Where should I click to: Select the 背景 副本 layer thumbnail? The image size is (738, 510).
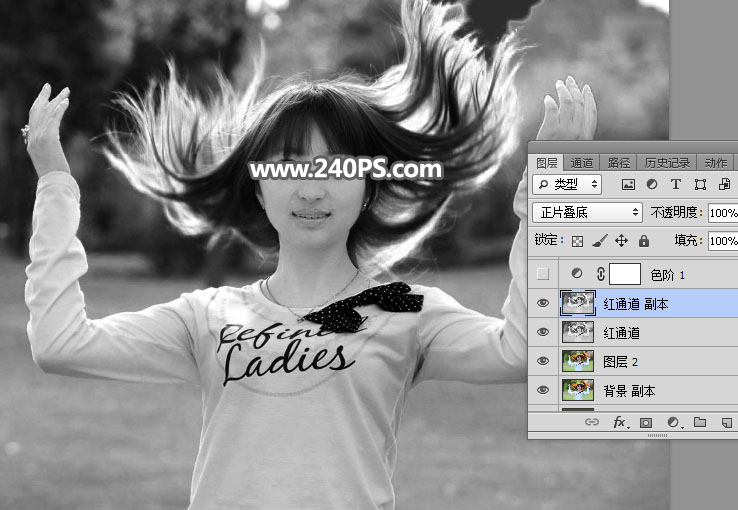click(x=578, y=390)
